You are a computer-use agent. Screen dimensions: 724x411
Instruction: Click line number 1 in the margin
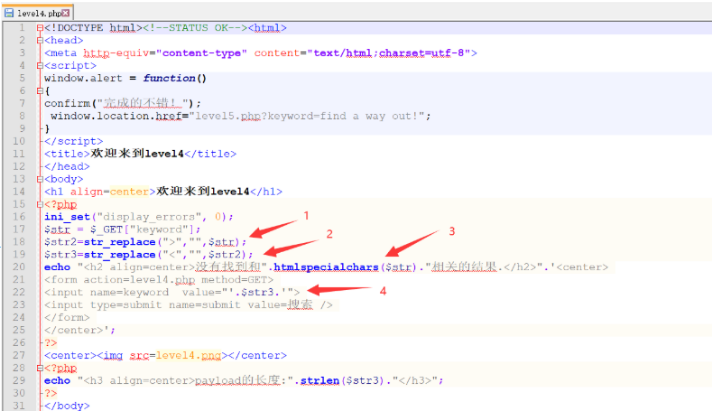pyautogui.click(x=22, y=28)
